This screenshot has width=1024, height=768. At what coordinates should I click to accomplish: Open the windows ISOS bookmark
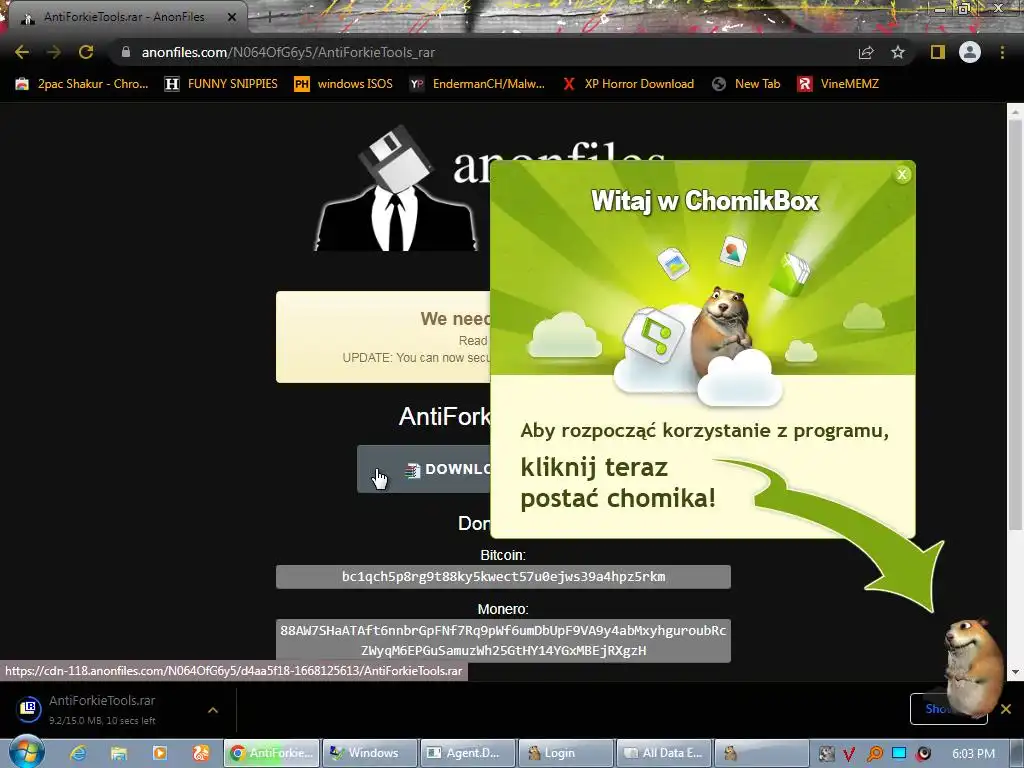(x=344, y=84)
